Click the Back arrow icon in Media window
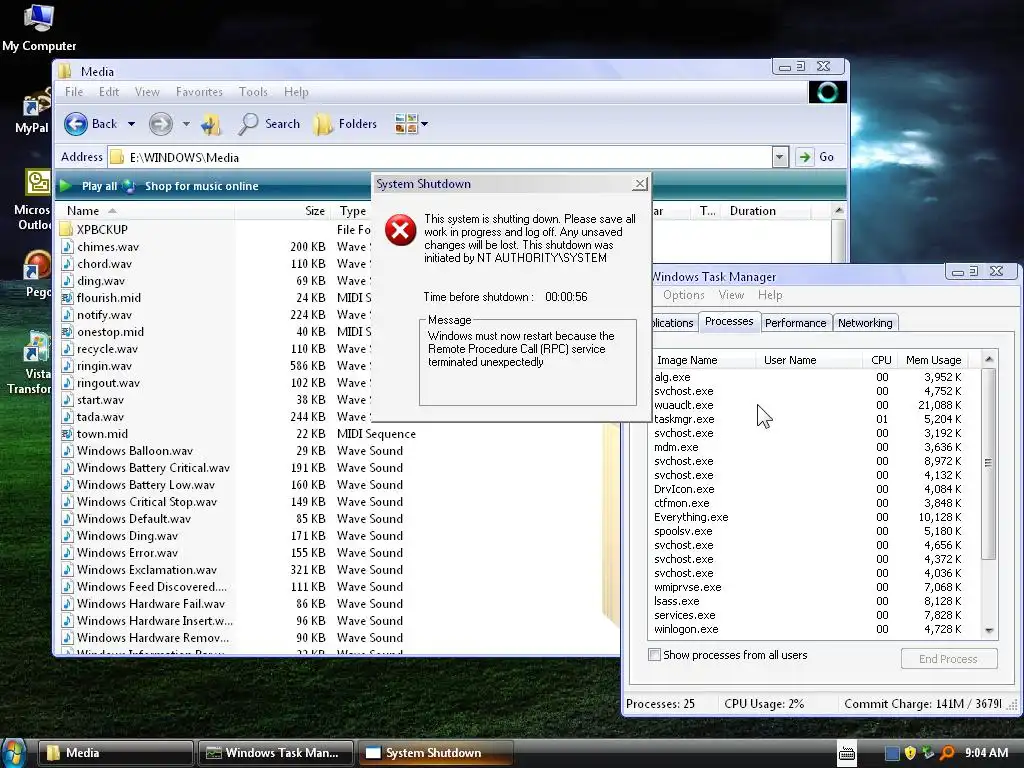1024x768 pixels. tap(76, 124)
